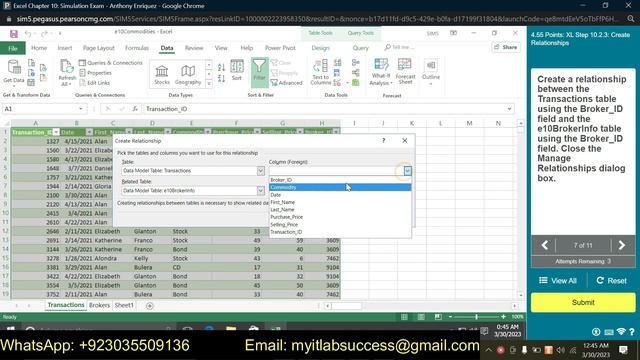Switch to the Review tab
The image size is (640, 360).
click(x=194, y=48)
